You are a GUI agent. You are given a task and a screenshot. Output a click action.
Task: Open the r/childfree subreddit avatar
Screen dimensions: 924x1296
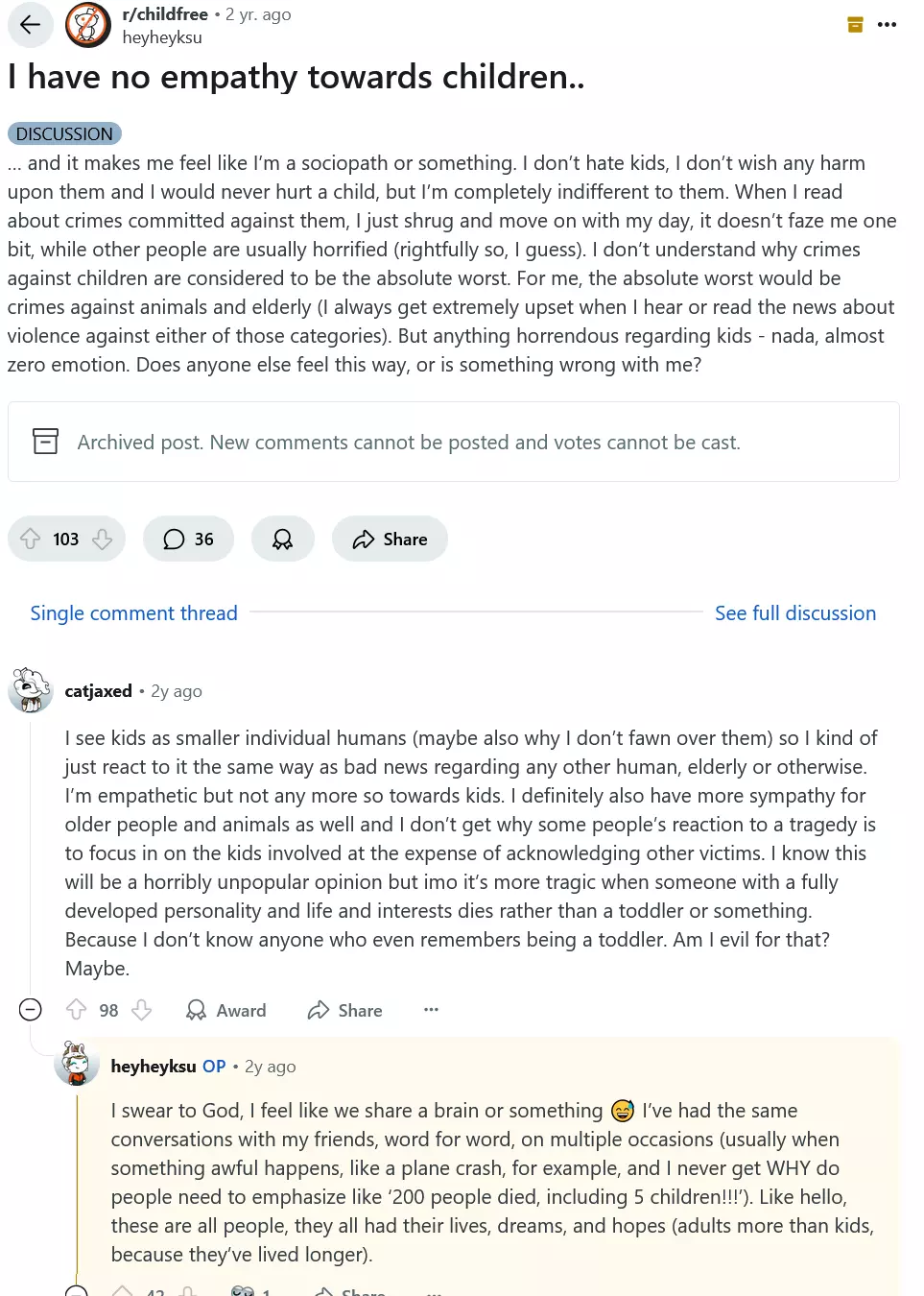[88, 25]
